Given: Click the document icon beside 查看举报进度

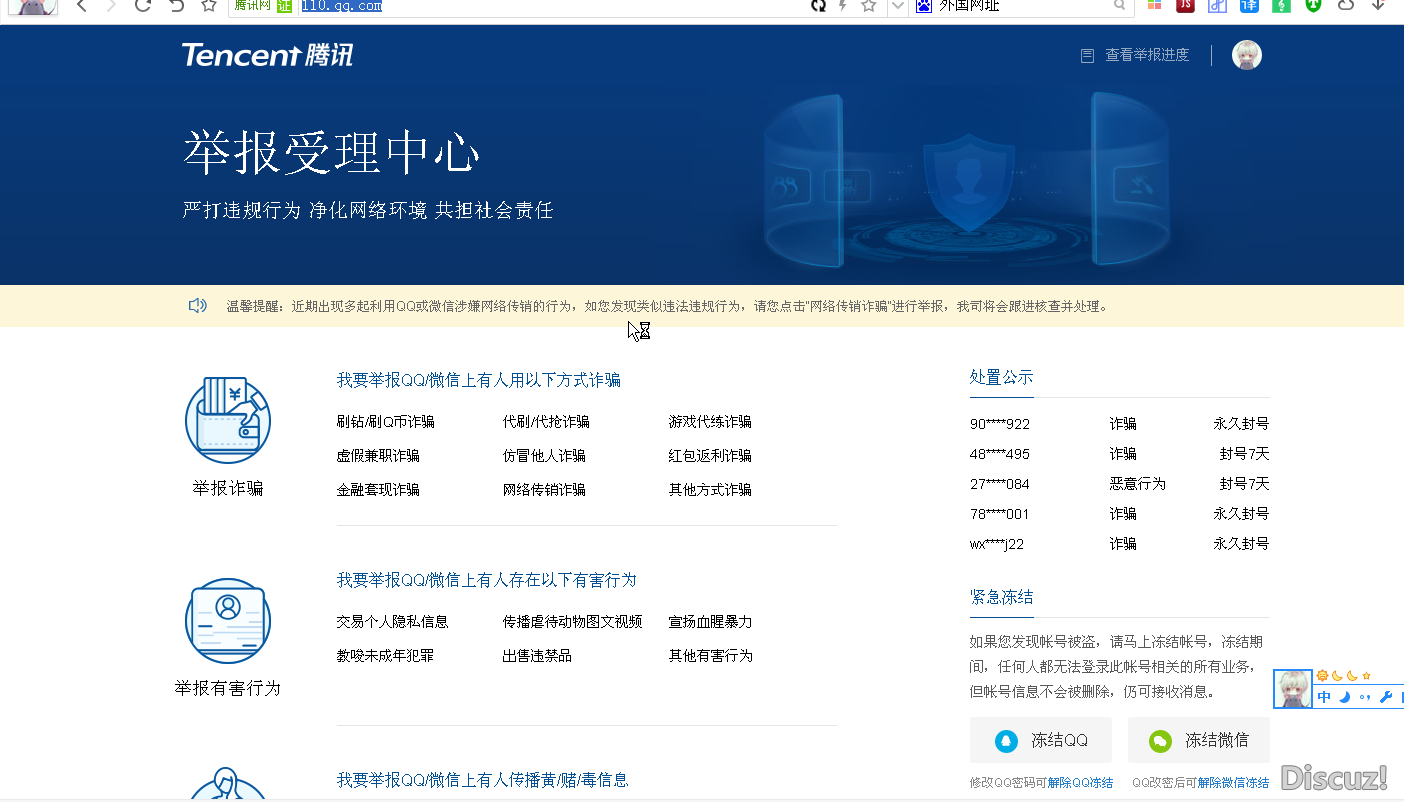Looking at the screenshot, I should pyautogui.click(x=1087, y=56).
